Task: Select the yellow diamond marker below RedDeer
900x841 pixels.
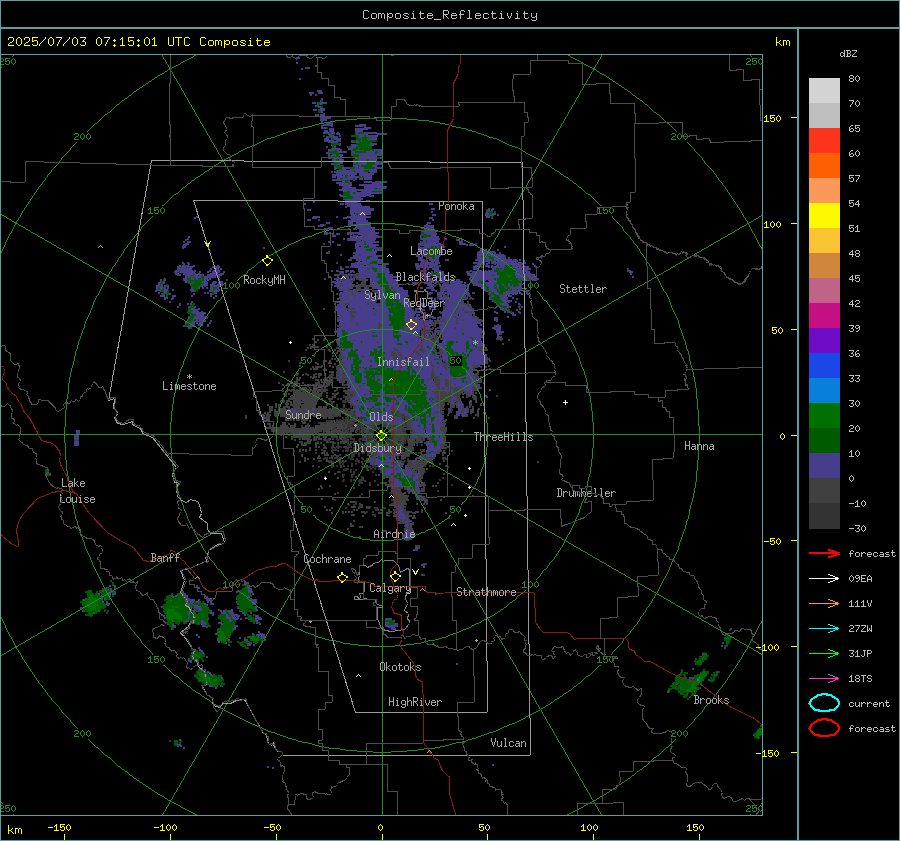Action: coord(412,325)
